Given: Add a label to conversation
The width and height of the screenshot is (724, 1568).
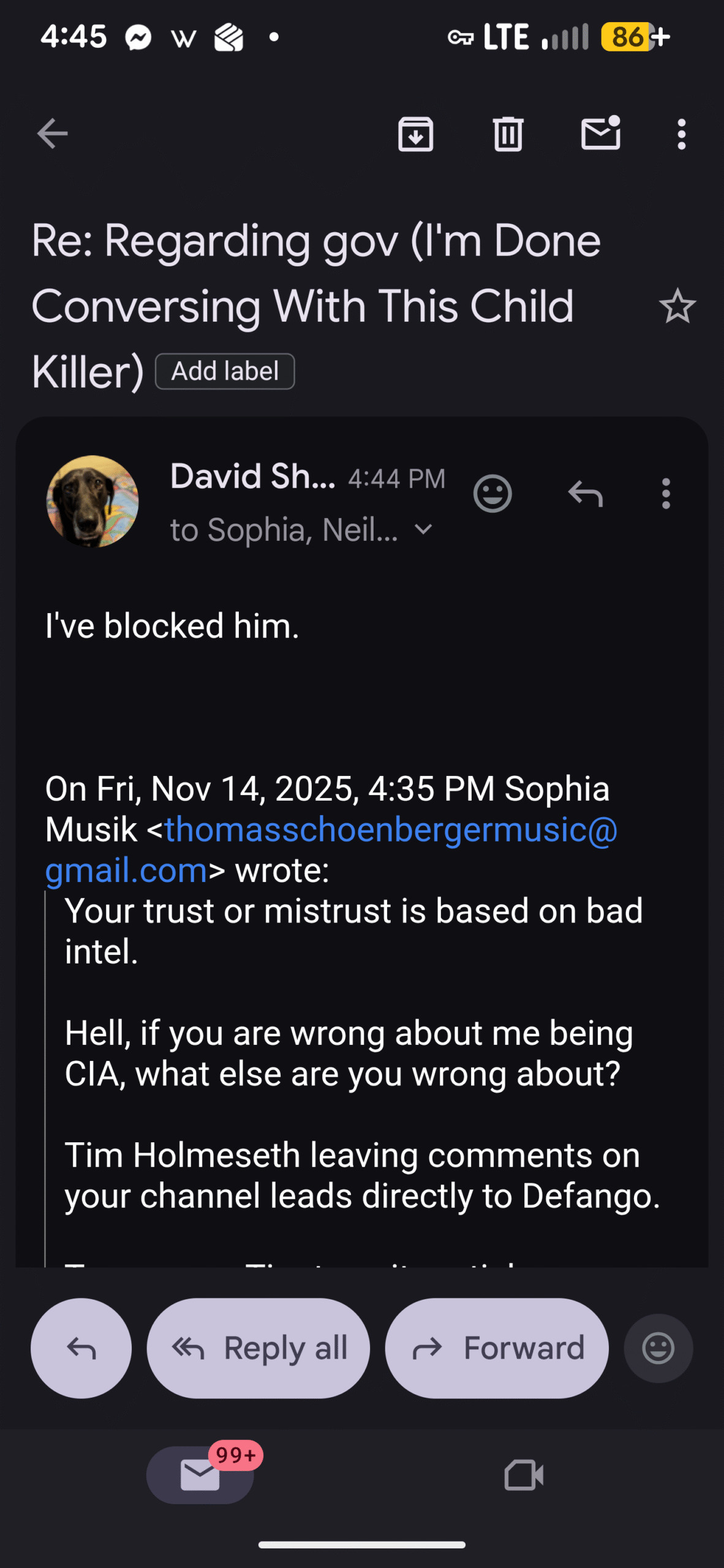Looking at the screenshot, I should click(225, 371).
